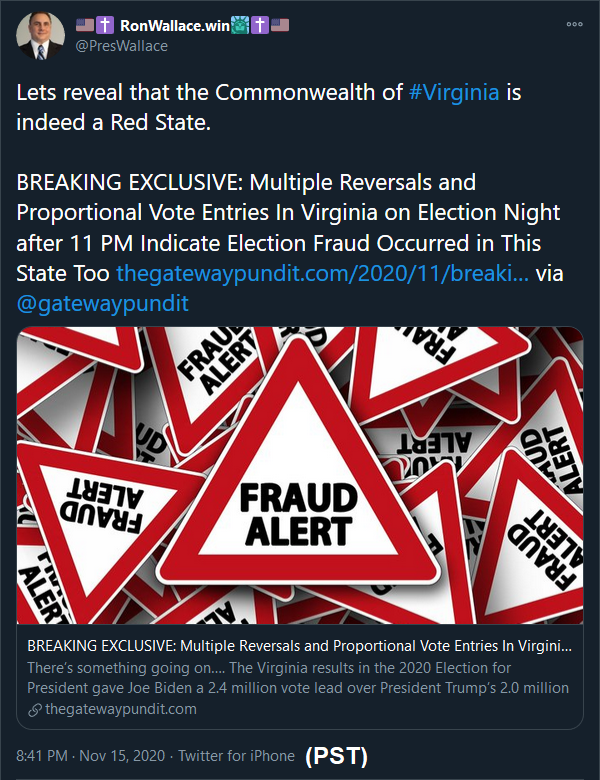
Task: Open the shortened thegatewaypundit.com/2020/11 link
Action: (323, 273)
